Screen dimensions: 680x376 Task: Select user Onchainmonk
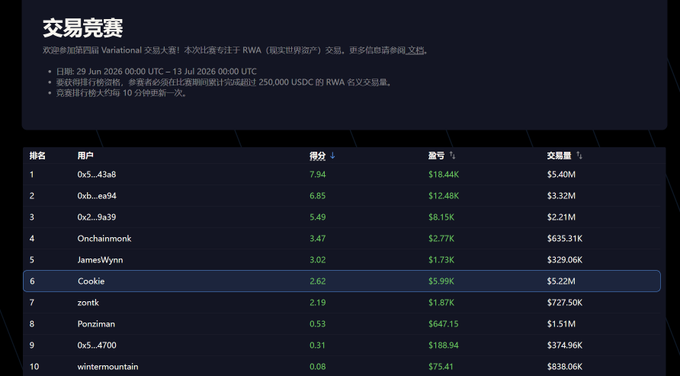tap(105, 238)
